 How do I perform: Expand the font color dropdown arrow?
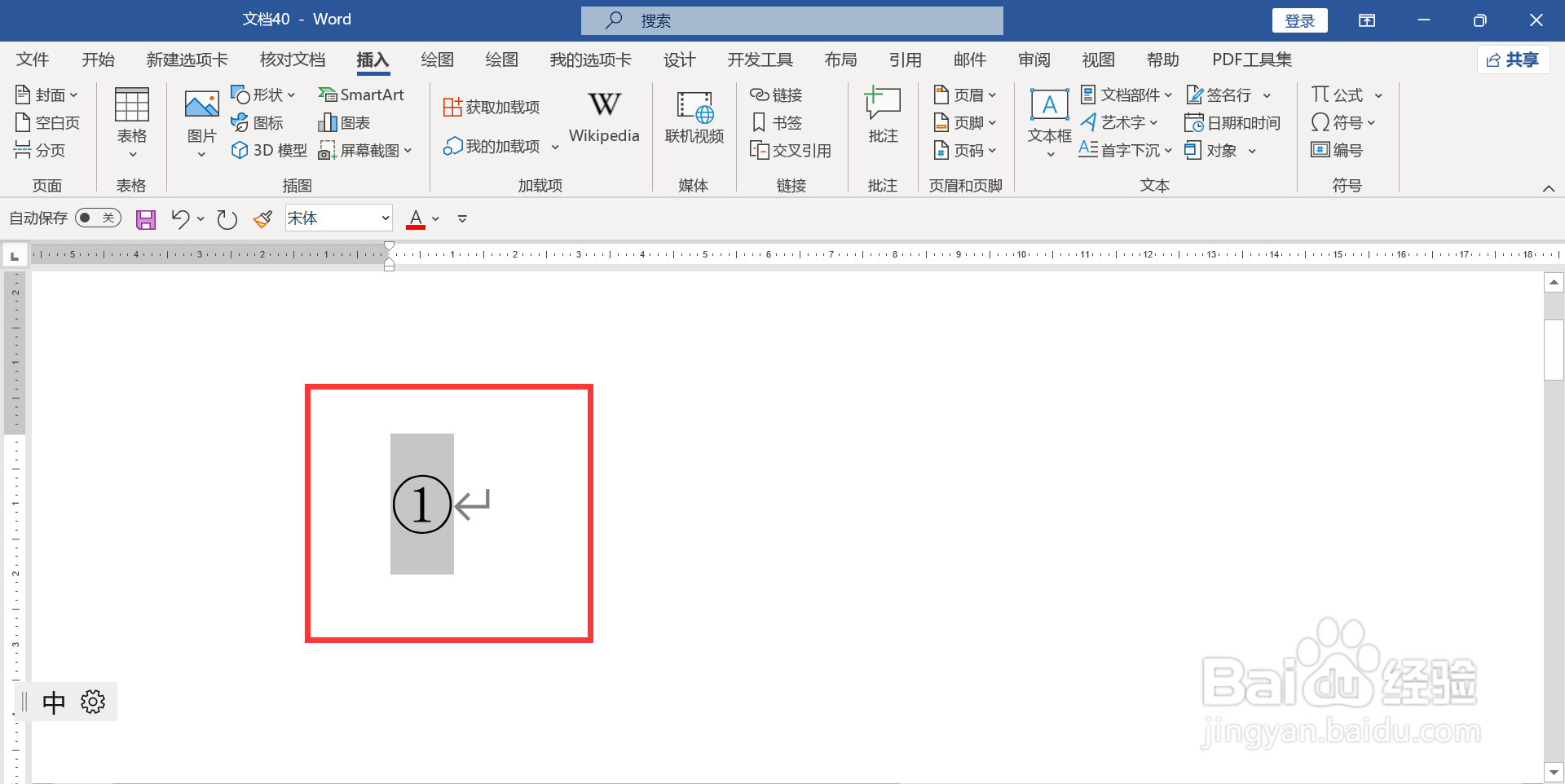coord(435,218)
